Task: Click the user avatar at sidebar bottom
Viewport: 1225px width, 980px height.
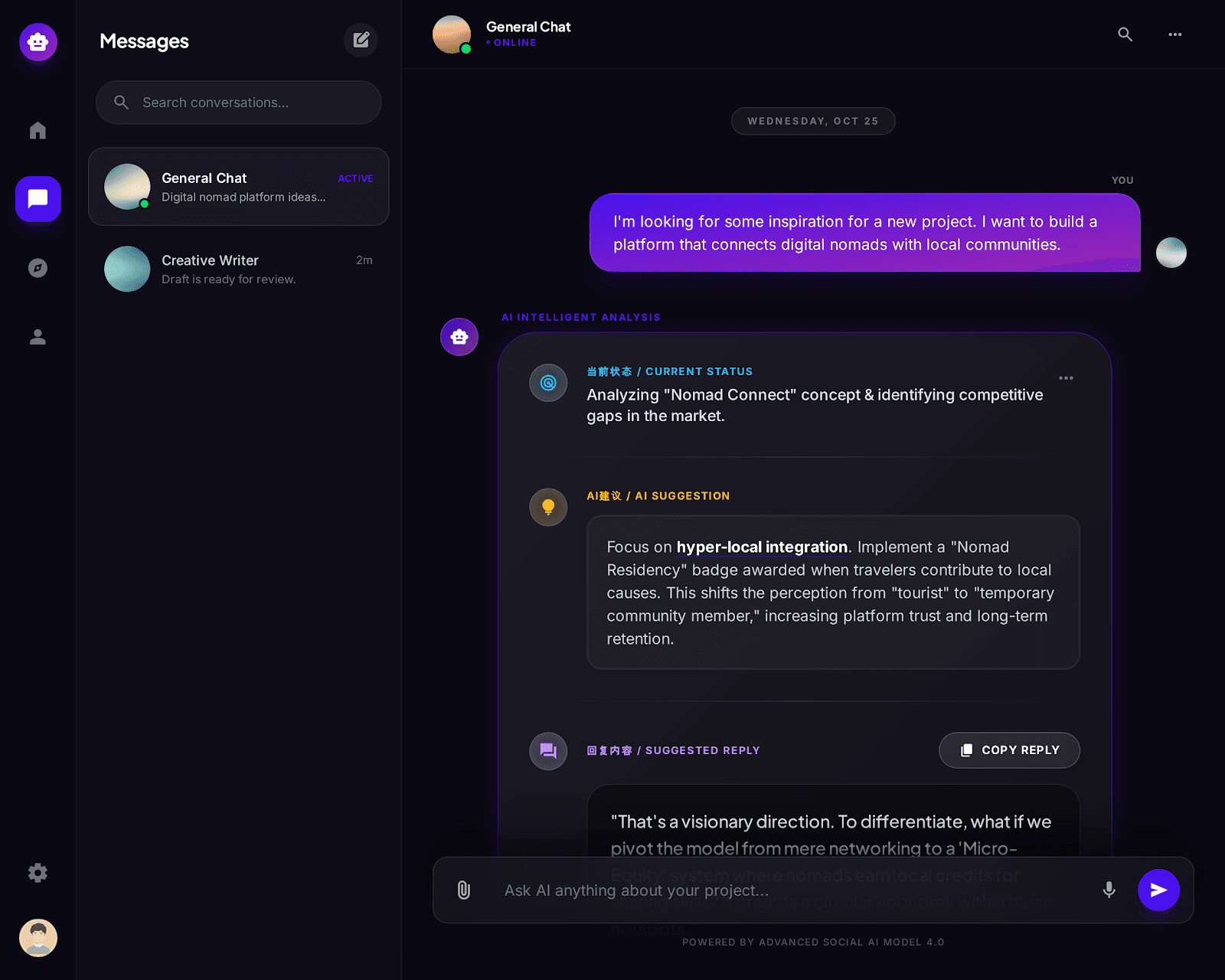Action: click(x=38, y=938)
